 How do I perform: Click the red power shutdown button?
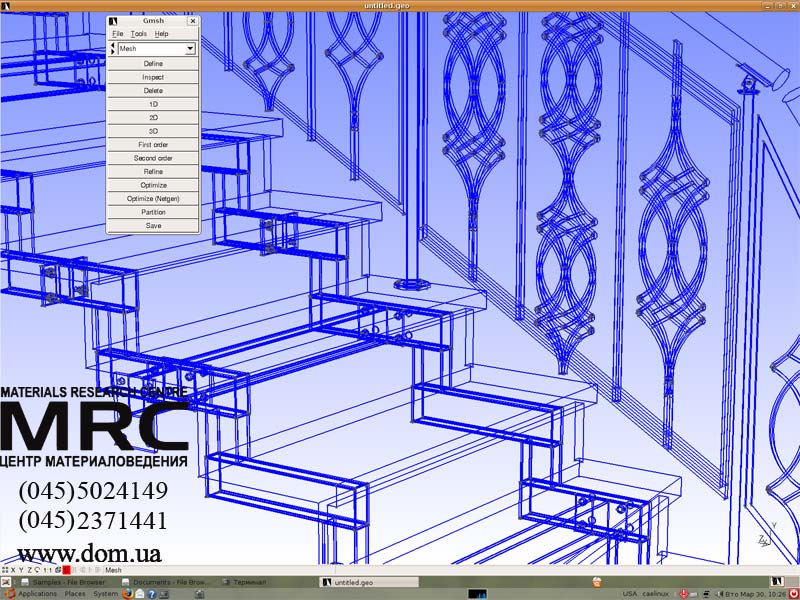pyautogui.click(x=793, y=594)
